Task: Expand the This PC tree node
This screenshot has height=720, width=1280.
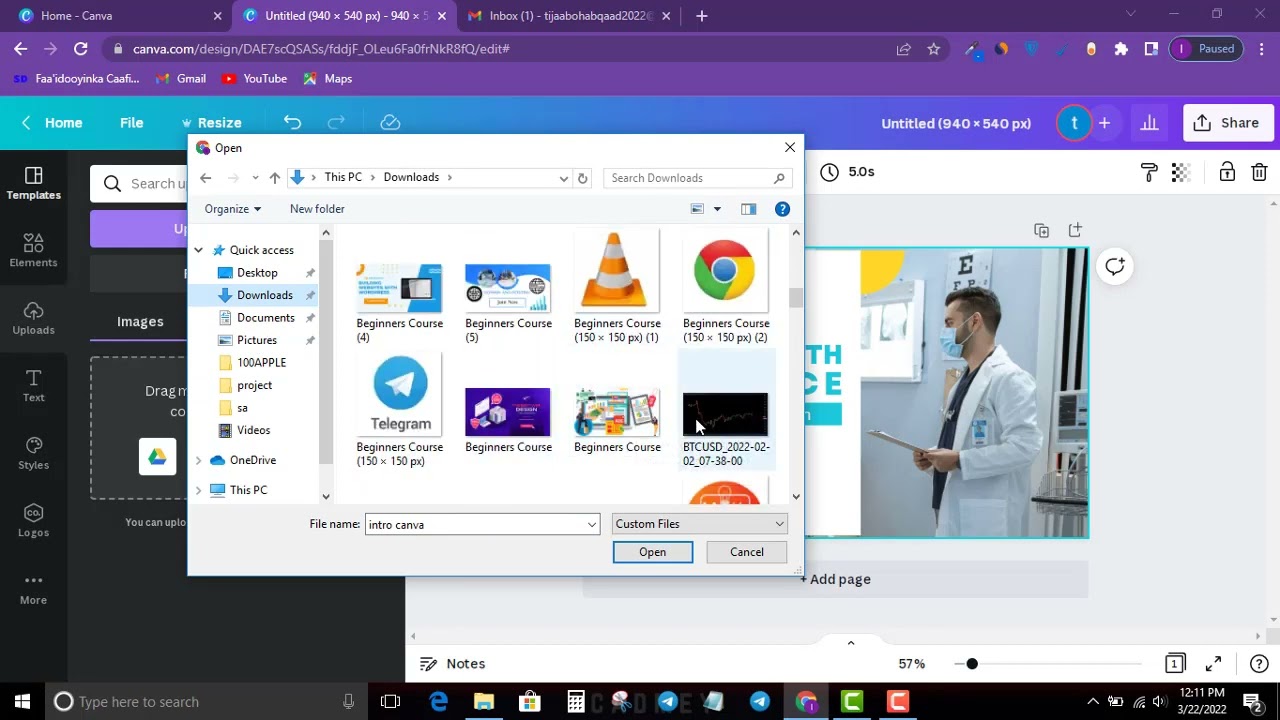Action: tap(198, 490)
